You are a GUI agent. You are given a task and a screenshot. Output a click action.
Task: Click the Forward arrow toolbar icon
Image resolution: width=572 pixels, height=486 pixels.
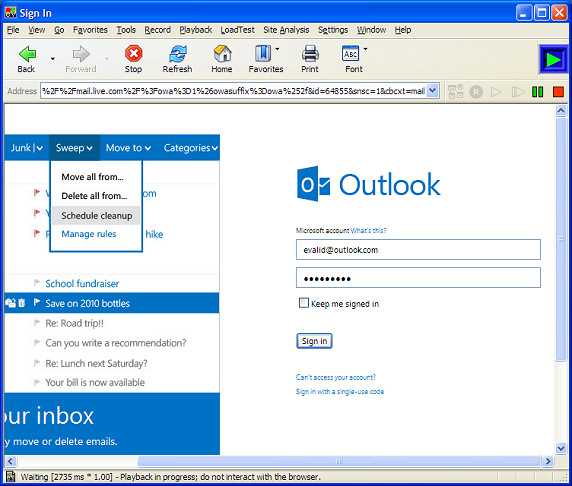coord(81,54)
